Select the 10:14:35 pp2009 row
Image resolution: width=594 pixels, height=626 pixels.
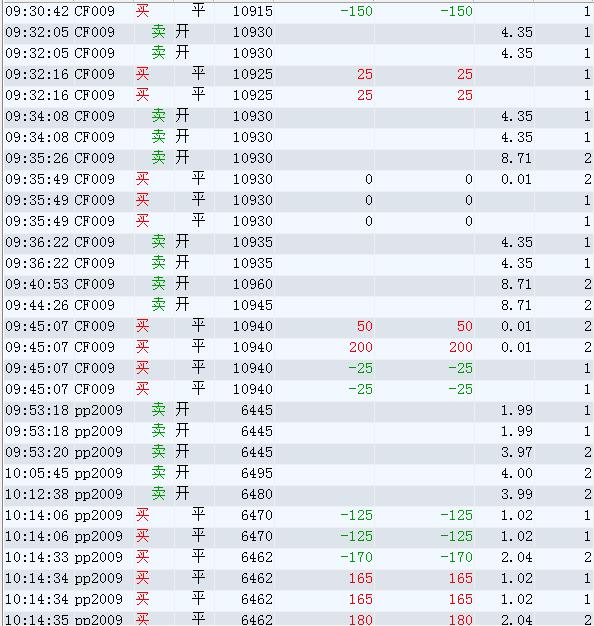299,619
